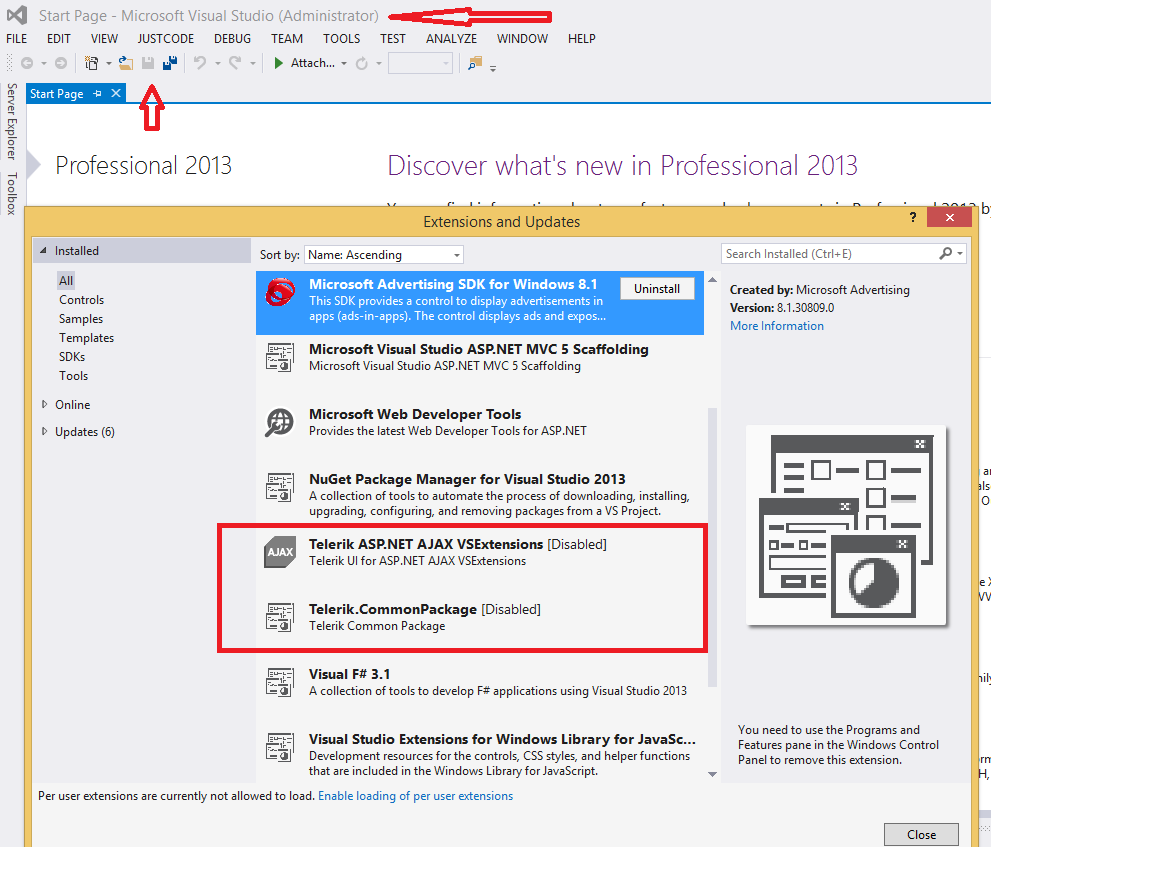1152x876 pixels.
Task: Click the dialog help question mark
Action: tap(912, 218)
